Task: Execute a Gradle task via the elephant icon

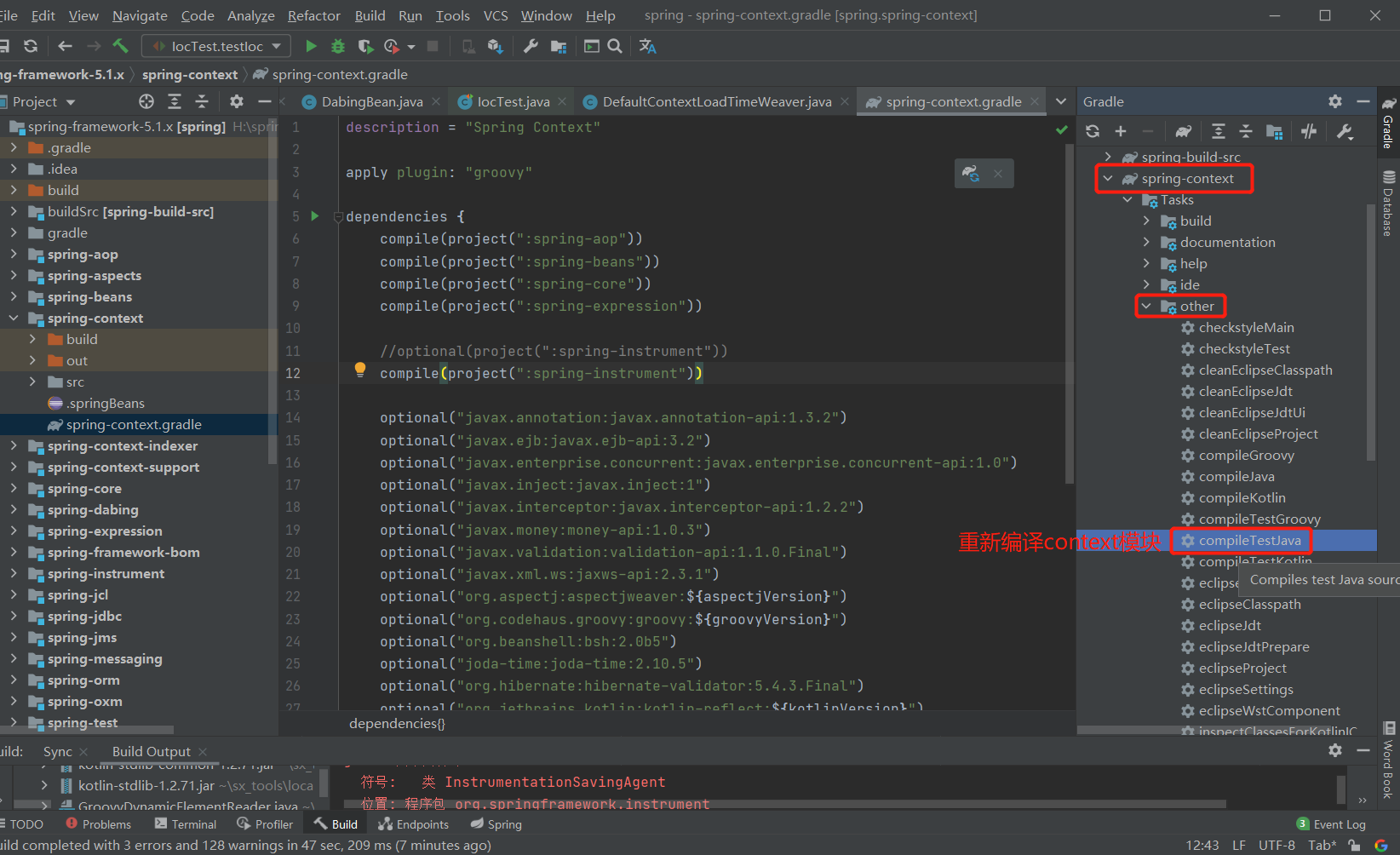Action: coord(1183,131)
